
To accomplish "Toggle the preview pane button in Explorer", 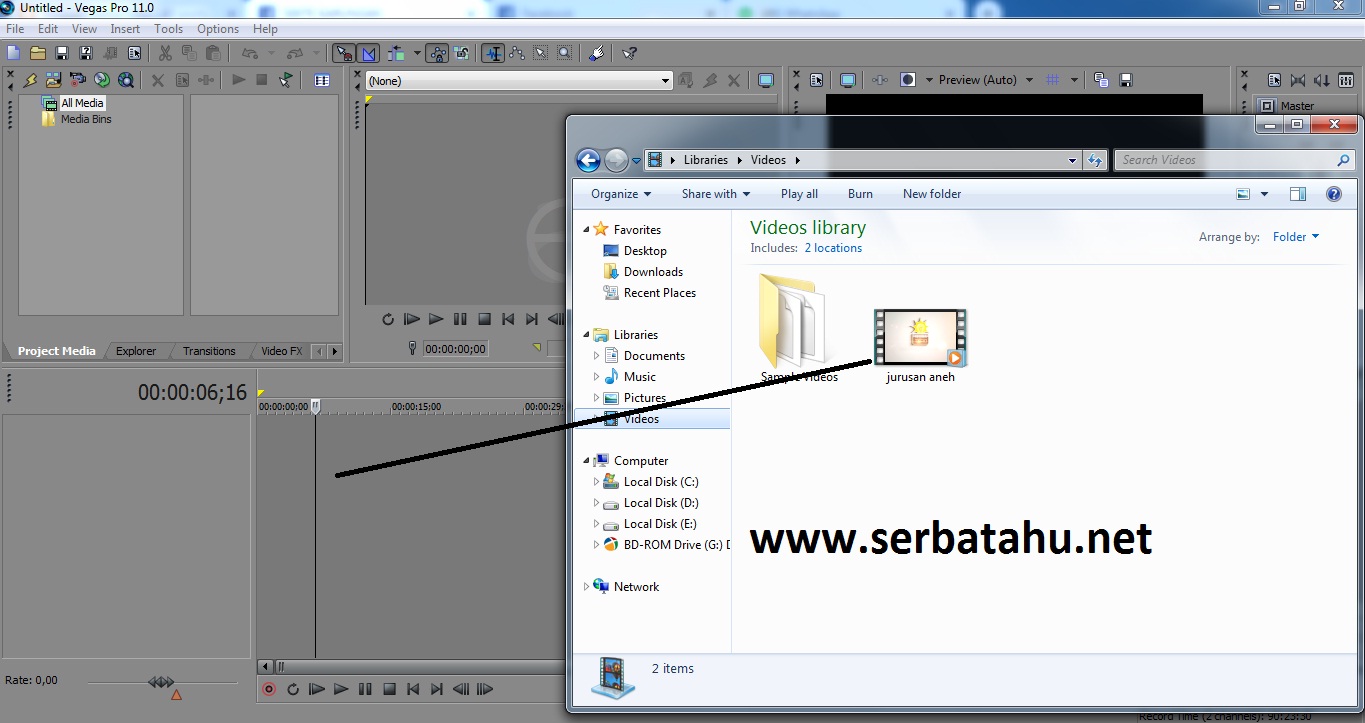I will coord(1298,194).
